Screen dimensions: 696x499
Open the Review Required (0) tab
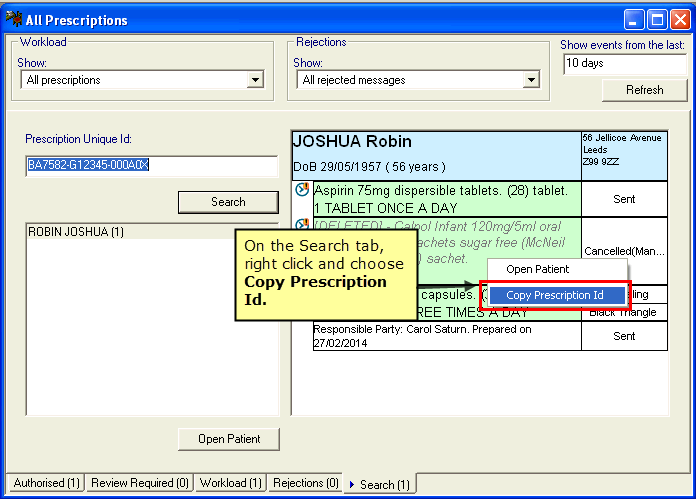tap(139, 483)
